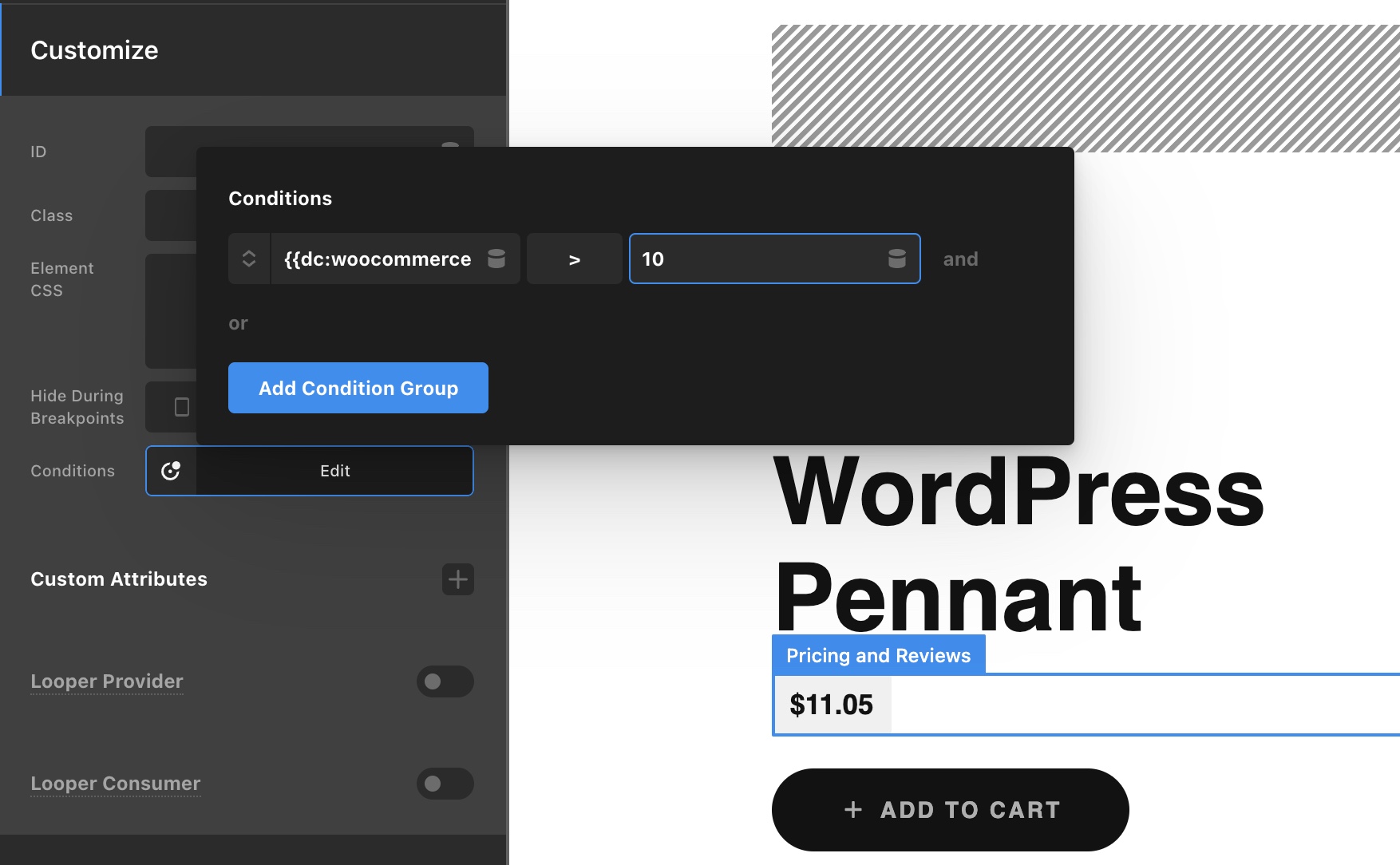Click the Element CSS label
Screen dimensions: 1400x865
coord(62,279)
